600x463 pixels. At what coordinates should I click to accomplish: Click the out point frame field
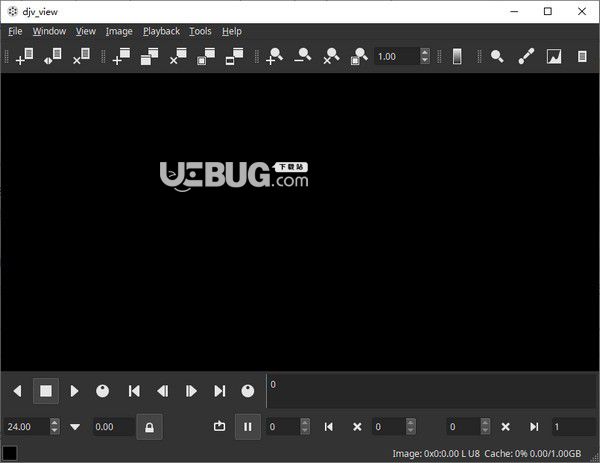[463, 427]
